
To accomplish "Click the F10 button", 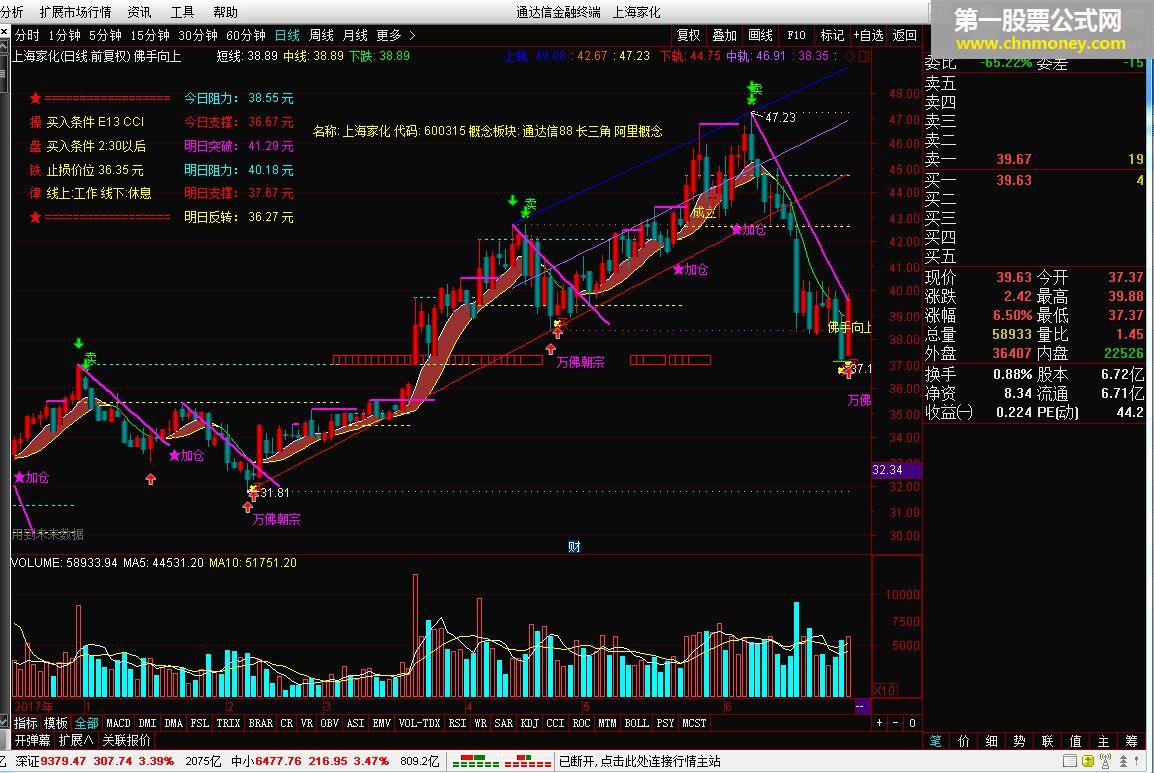I will click(796, 35).
